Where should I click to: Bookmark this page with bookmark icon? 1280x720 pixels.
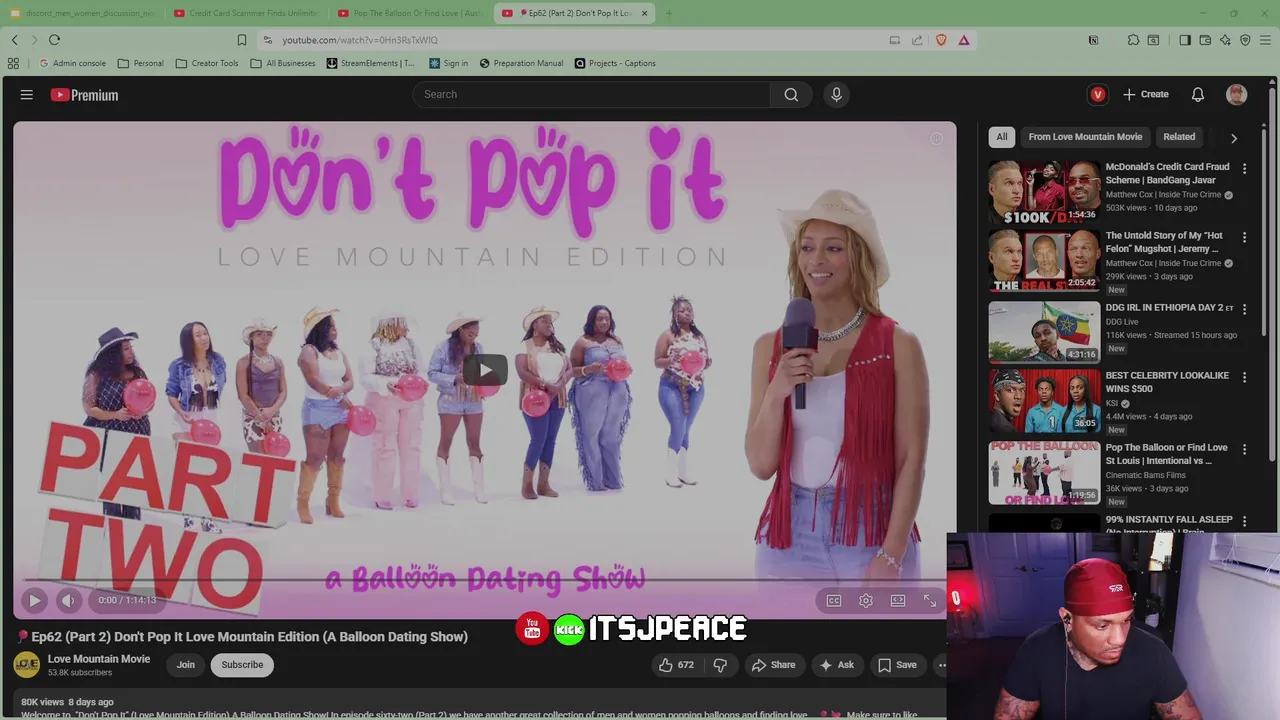coord(241,40)
